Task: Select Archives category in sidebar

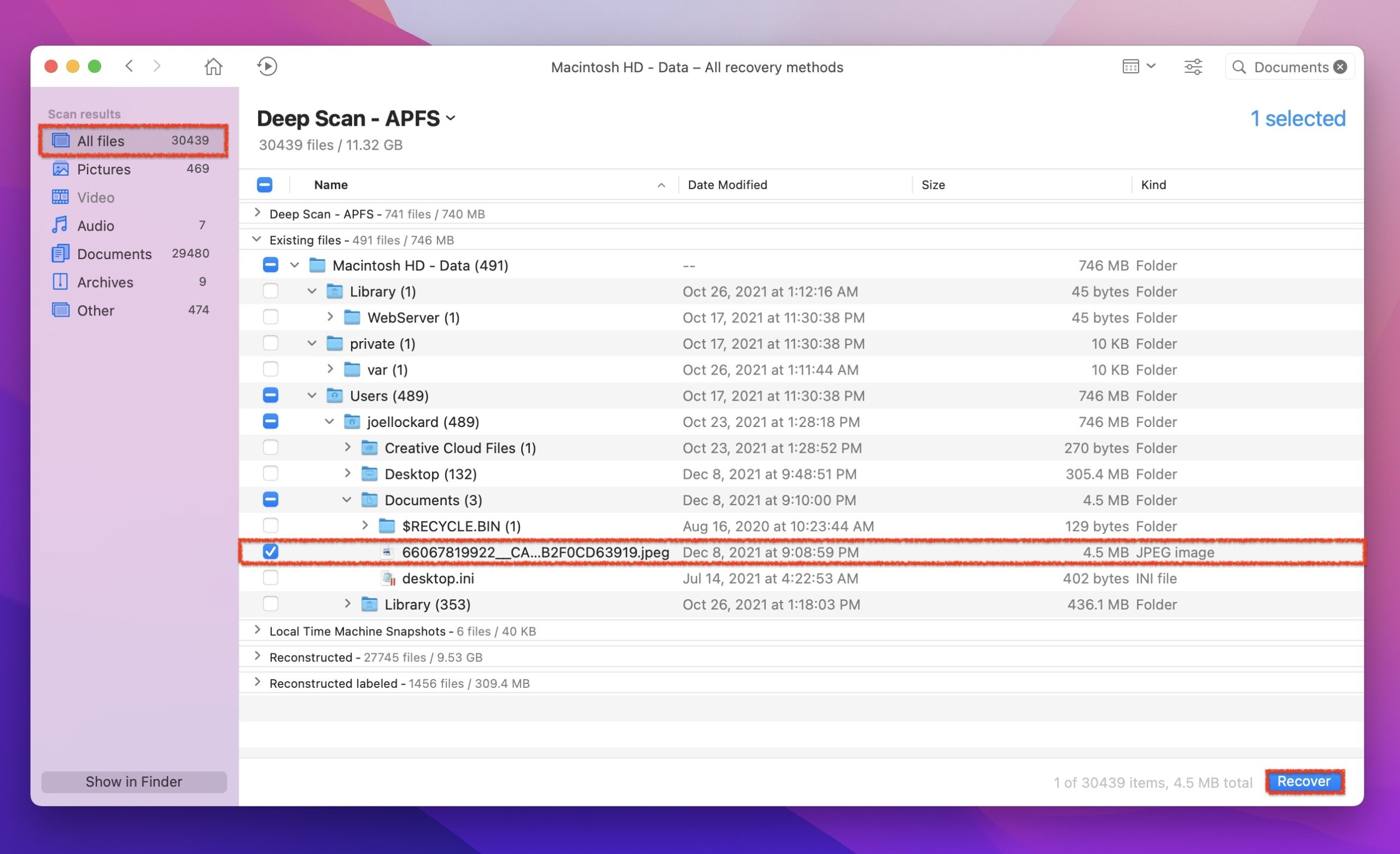Action: (x=133, y=282)
